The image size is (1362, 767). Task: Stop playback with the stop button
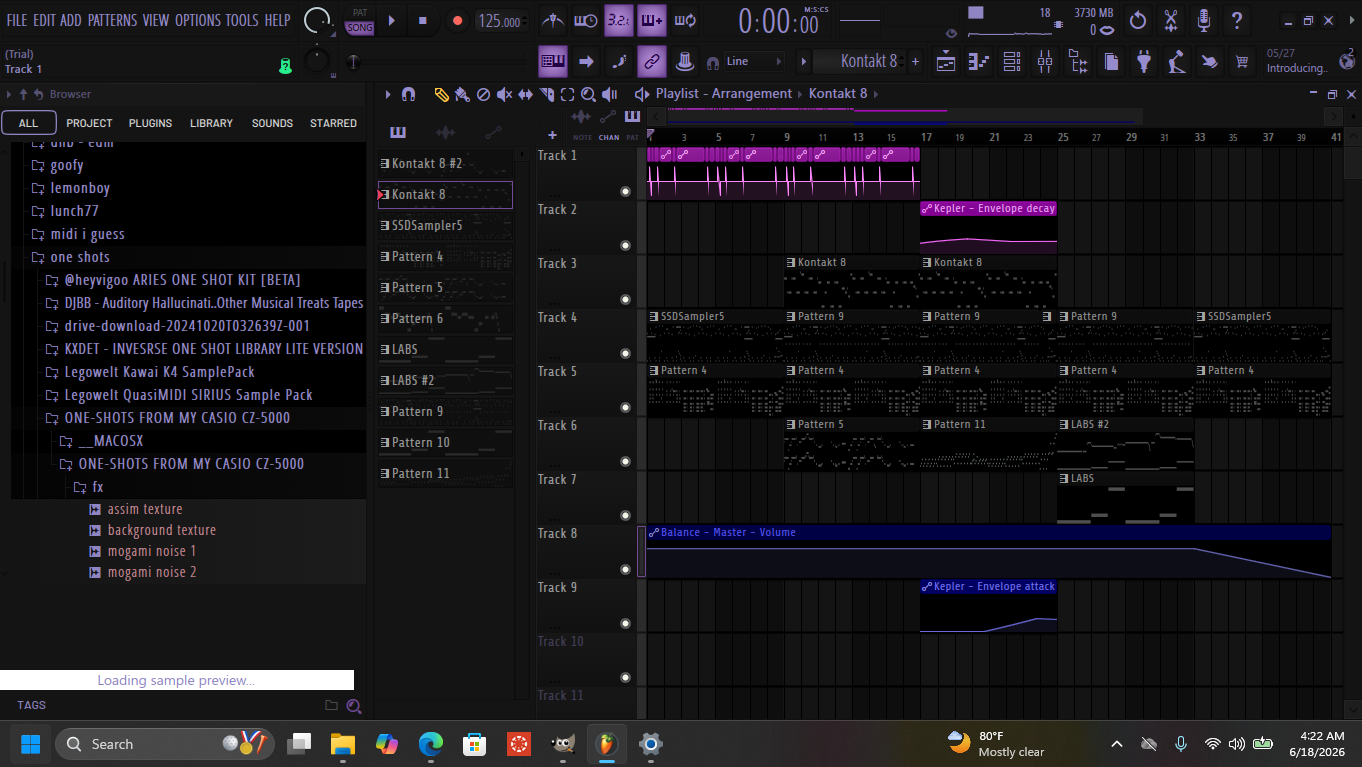[x=423, y=20]
